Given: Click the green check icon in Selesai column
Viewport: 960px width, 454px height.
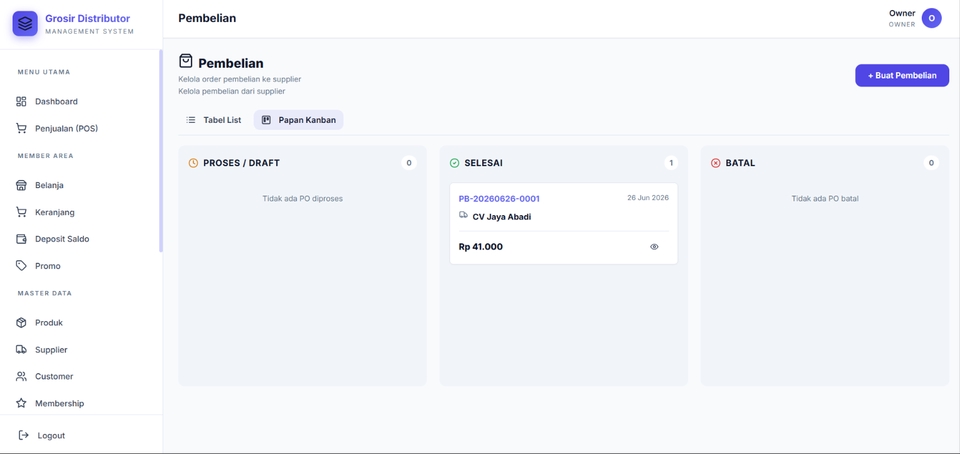Looking at the screenshot, I should (454, 163).
